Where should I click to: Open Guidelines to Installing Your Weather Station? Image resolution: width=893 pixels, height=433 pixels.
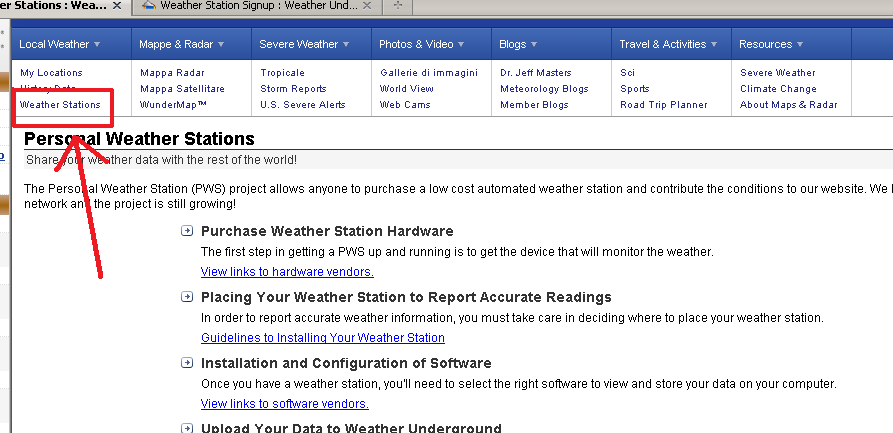pos(322,338)
